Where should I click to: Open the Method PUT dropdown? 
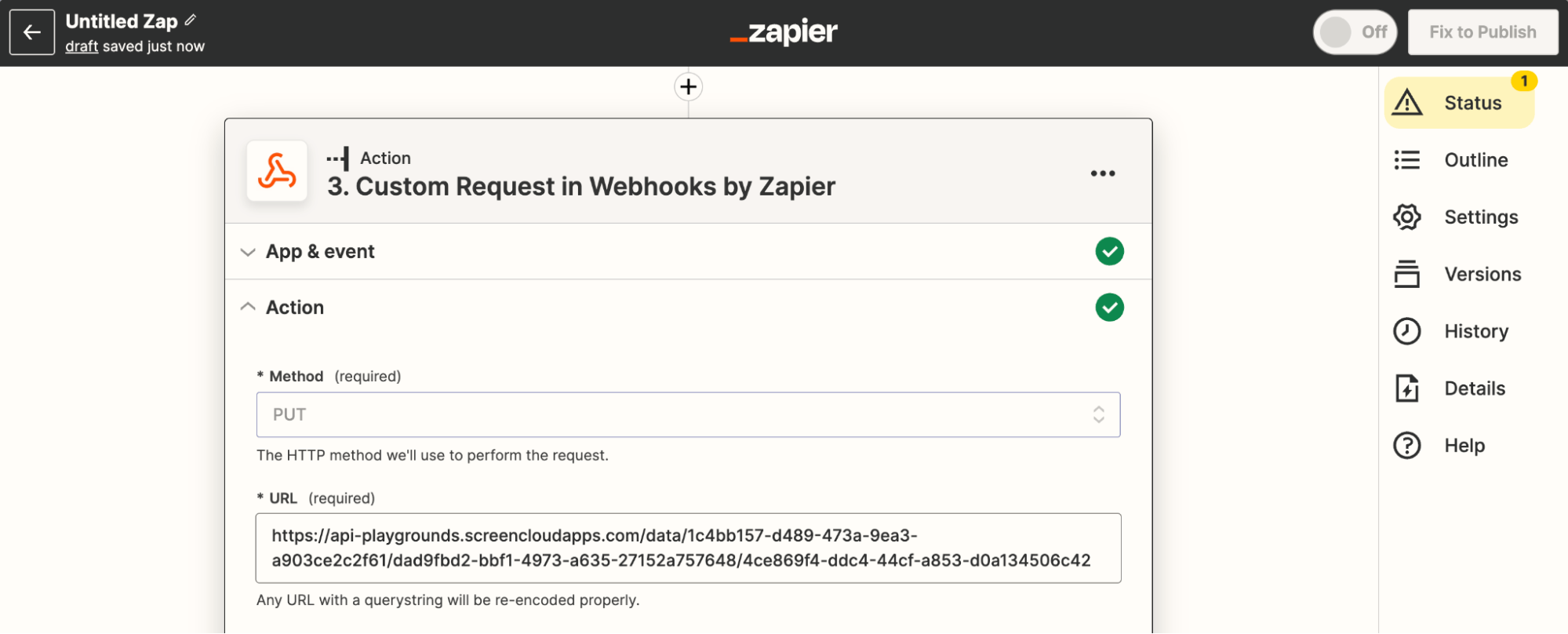[688, 415]
